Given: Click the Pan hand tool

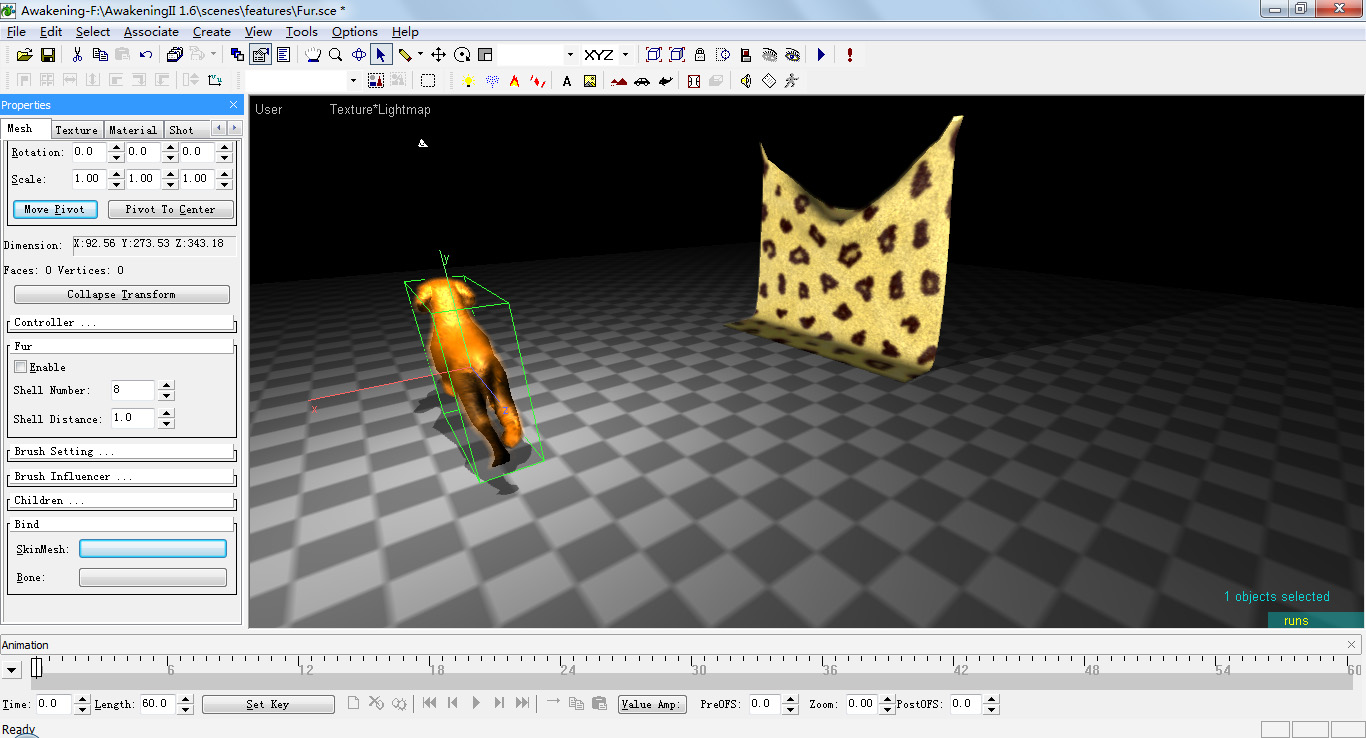Looking at the screenshot, I should 312,54.
